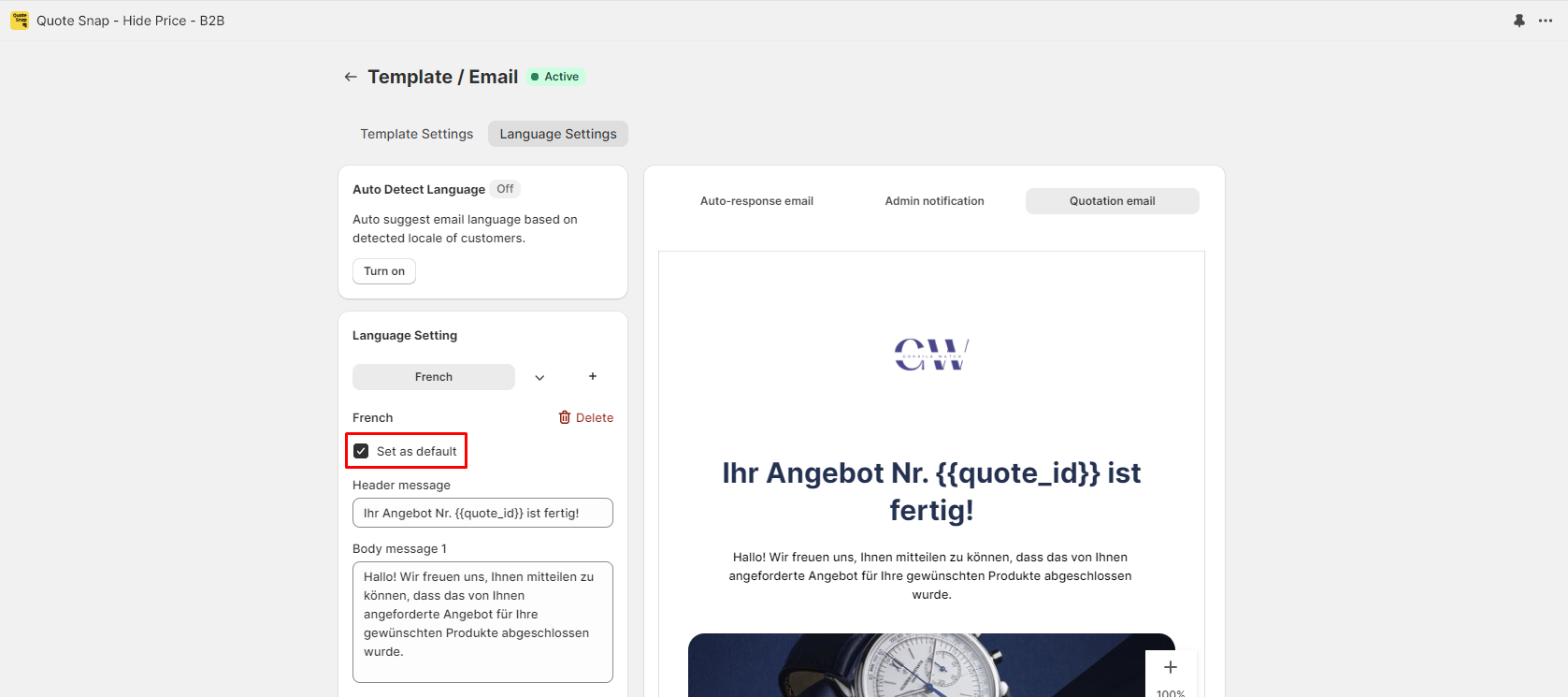Turn on Auto Detect Language
Image resolution: width=1568 pixels, height=697 pixels.
384,271
